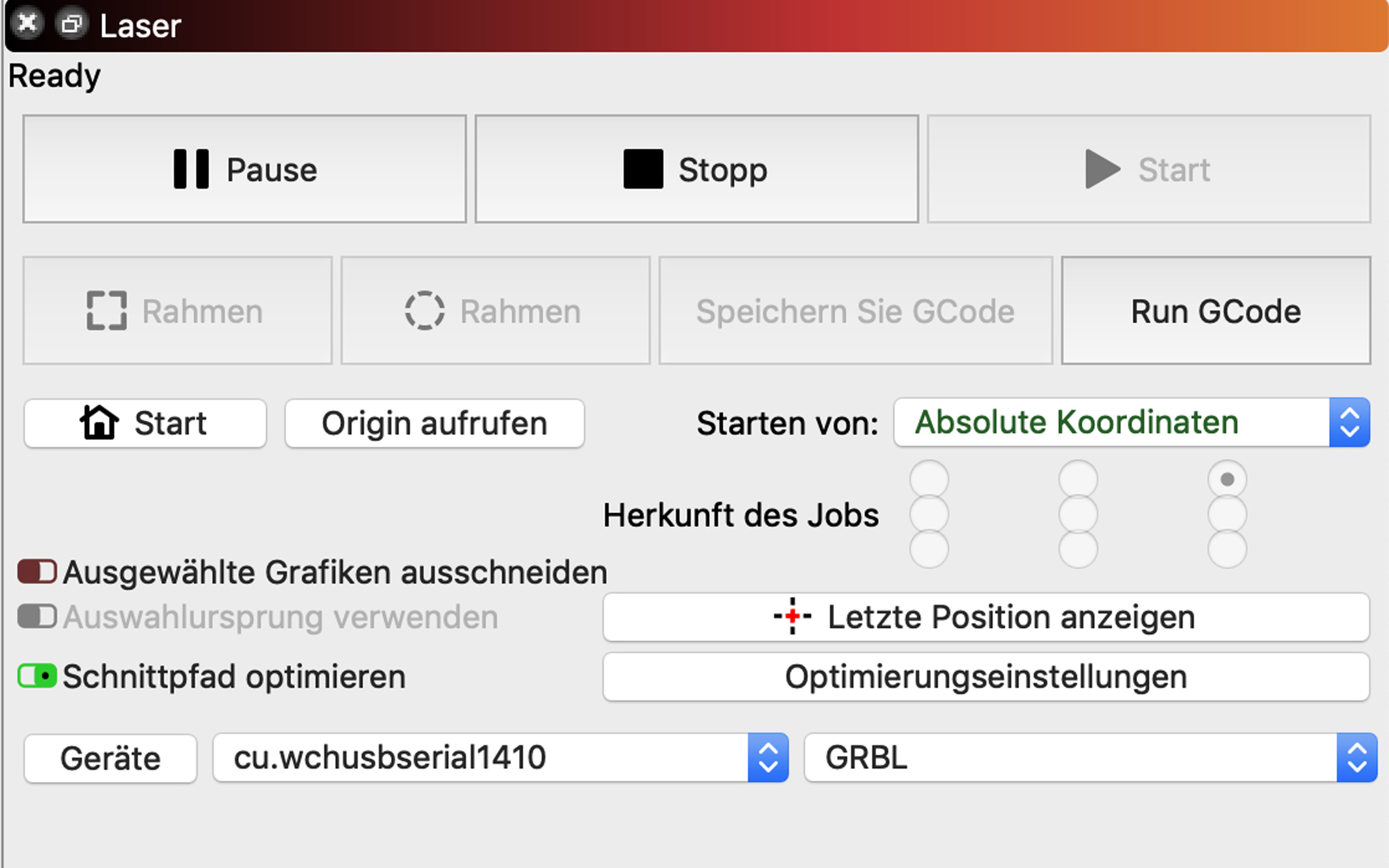This screenshot has height=868, width=1389.
Task: Click the circular Rahmen frame button
Action: (x=495, y=310)
